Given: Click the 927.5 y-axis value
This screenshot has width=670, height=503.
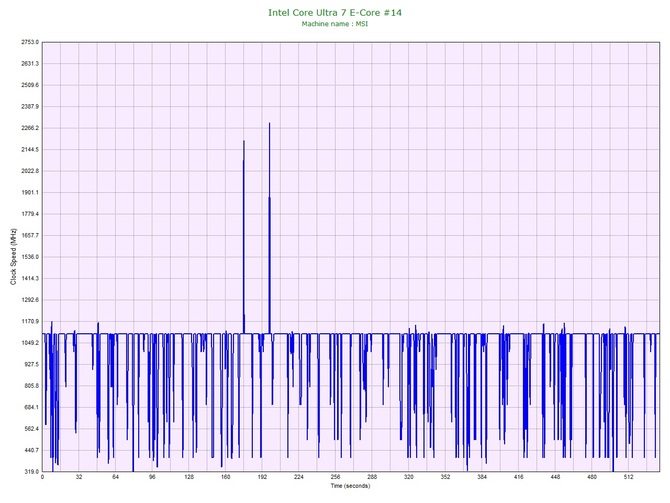Looking at the screenshot, I should [32, 364].
